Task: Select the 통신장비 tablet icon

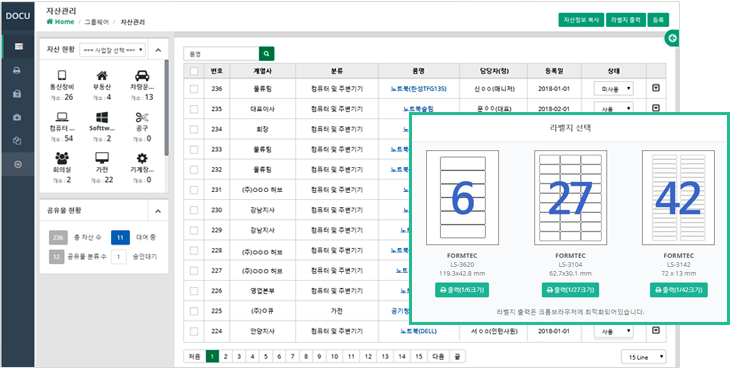Action: (x=62, y=75)
